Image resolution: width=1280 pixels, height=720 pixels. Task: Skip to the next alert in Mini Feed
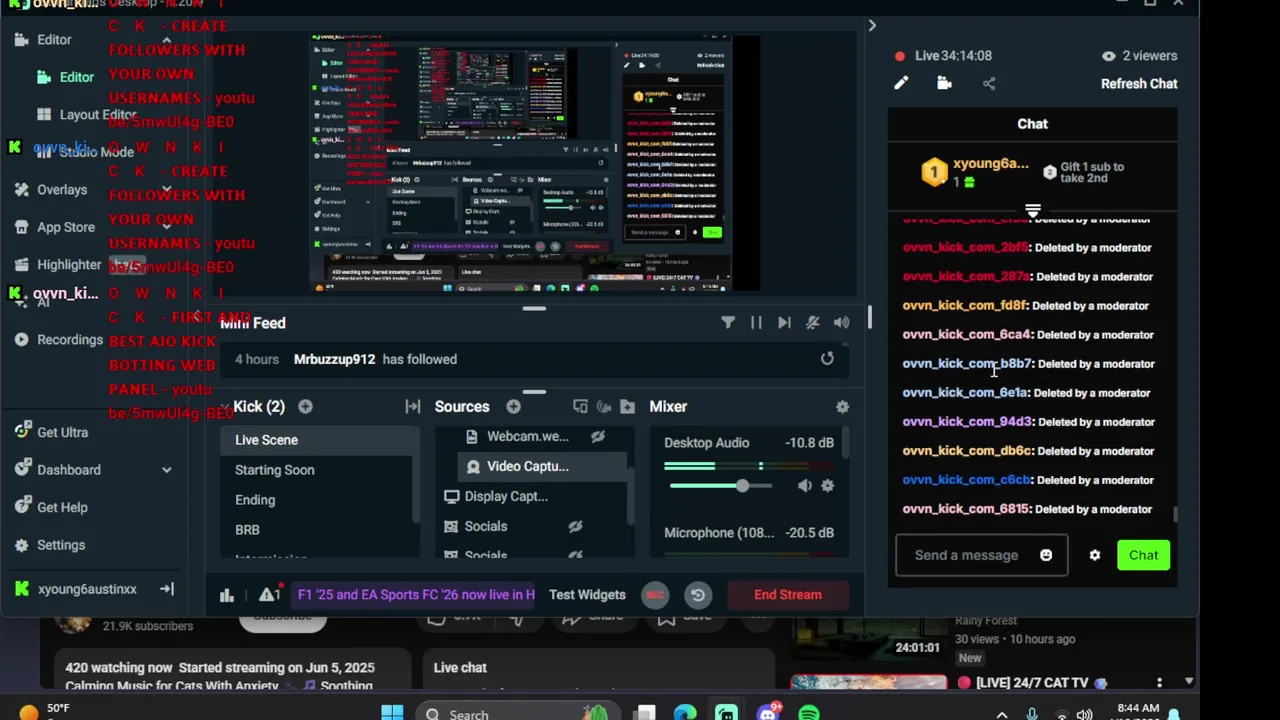784,323
